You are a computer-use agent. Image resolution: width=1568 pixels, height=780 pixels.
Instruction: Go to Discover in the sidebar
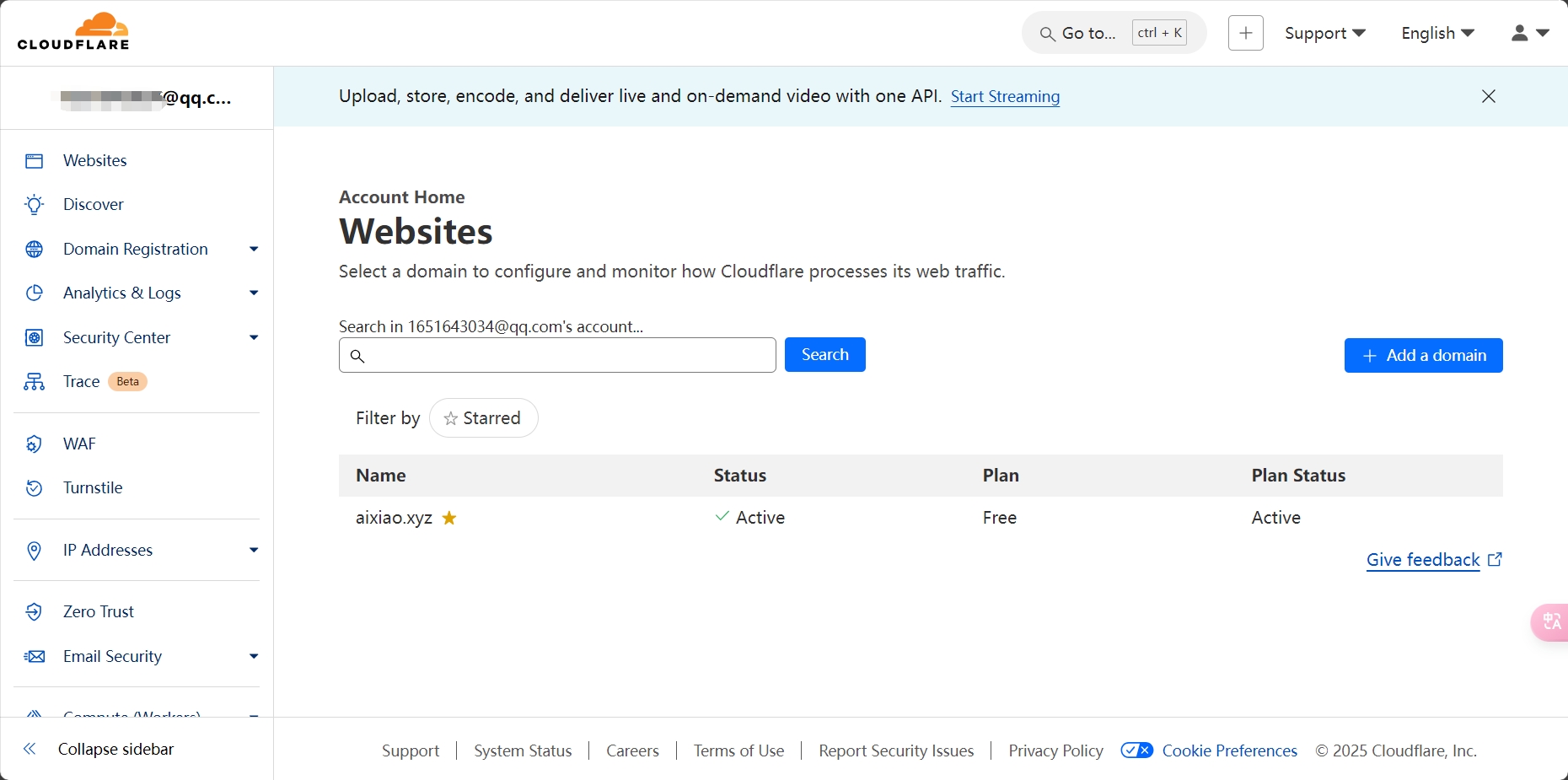tap(94, 205)
